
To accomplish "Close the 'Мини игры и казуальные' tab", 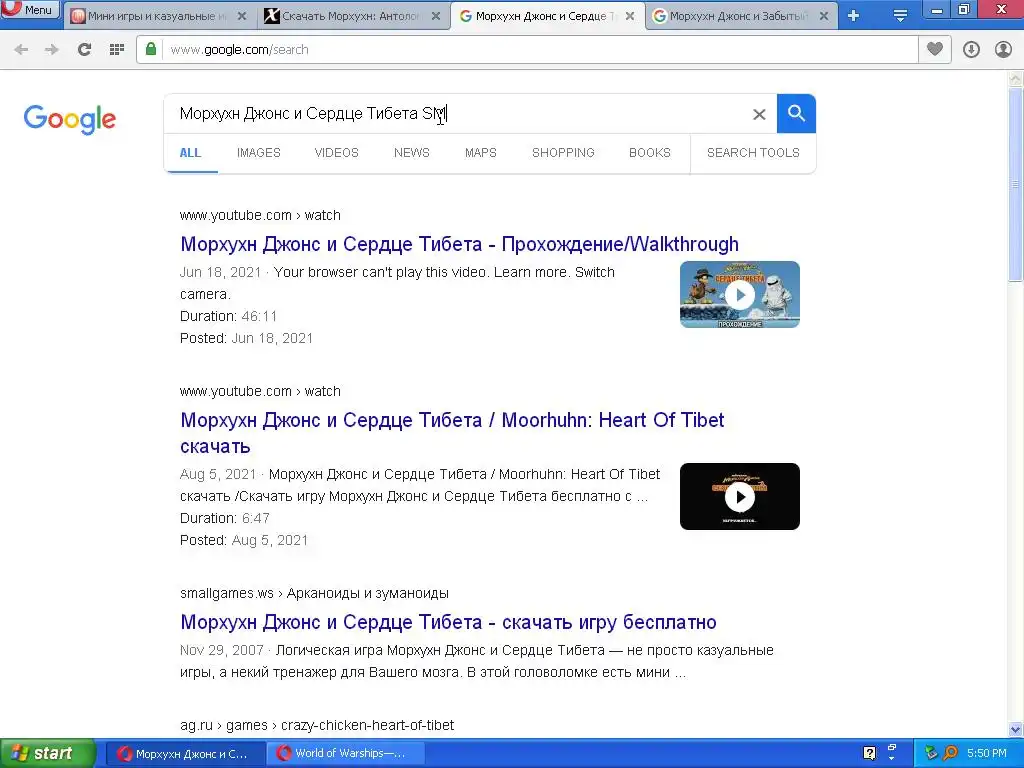I will click(x=242, y=16).
